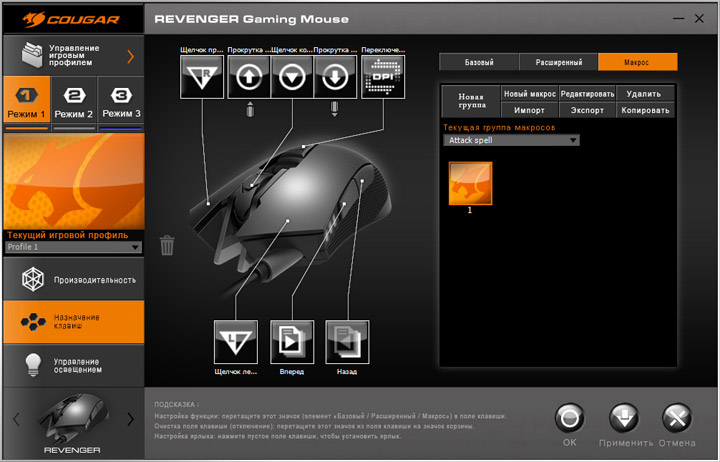This screenshot has height=462, width=720.
Task: Select macro thumbnail labeled 1
Action: (x=470, y=183)
